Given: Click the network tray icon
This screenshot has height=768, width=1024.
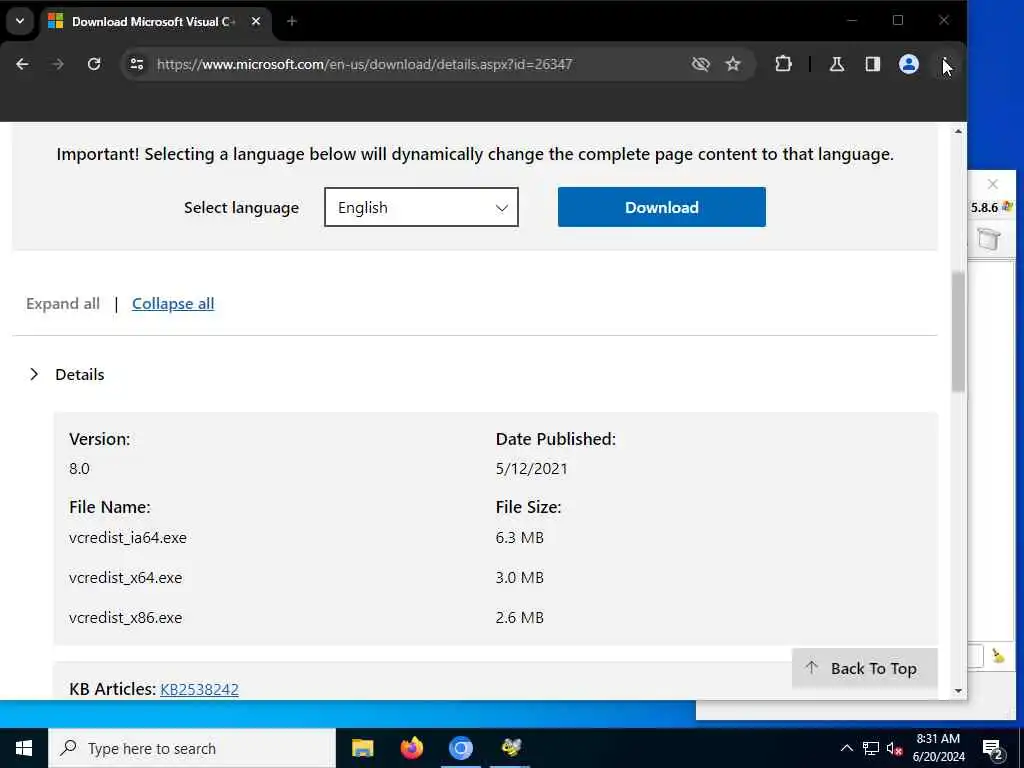Looking at the screenshot, I should [871, 748].
